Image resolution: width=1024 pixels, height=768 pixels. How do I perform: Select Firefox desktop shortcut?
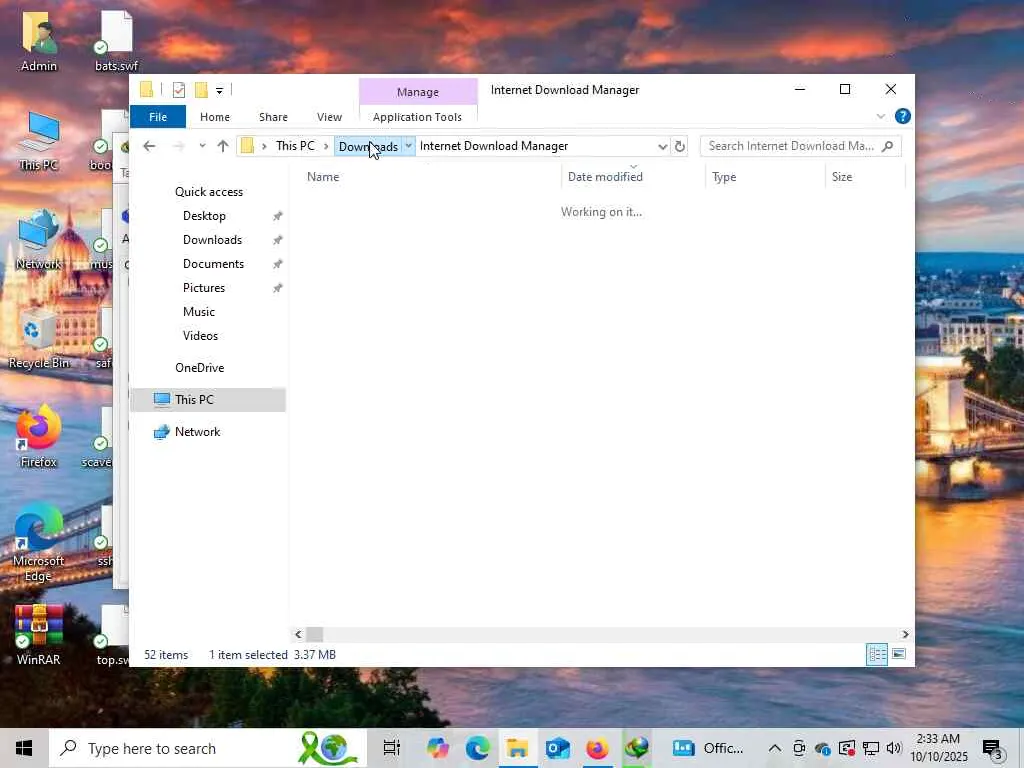39,438
